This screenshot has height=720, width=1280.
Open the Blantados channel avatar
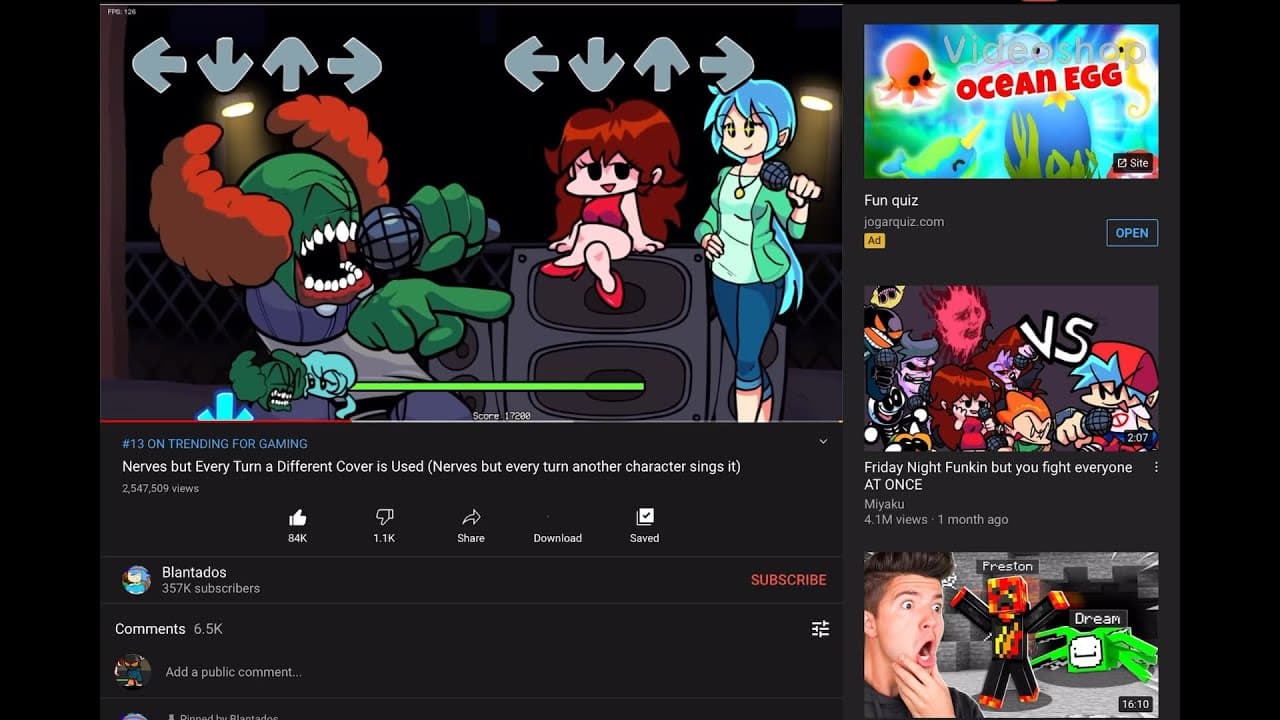coord(136,580)
